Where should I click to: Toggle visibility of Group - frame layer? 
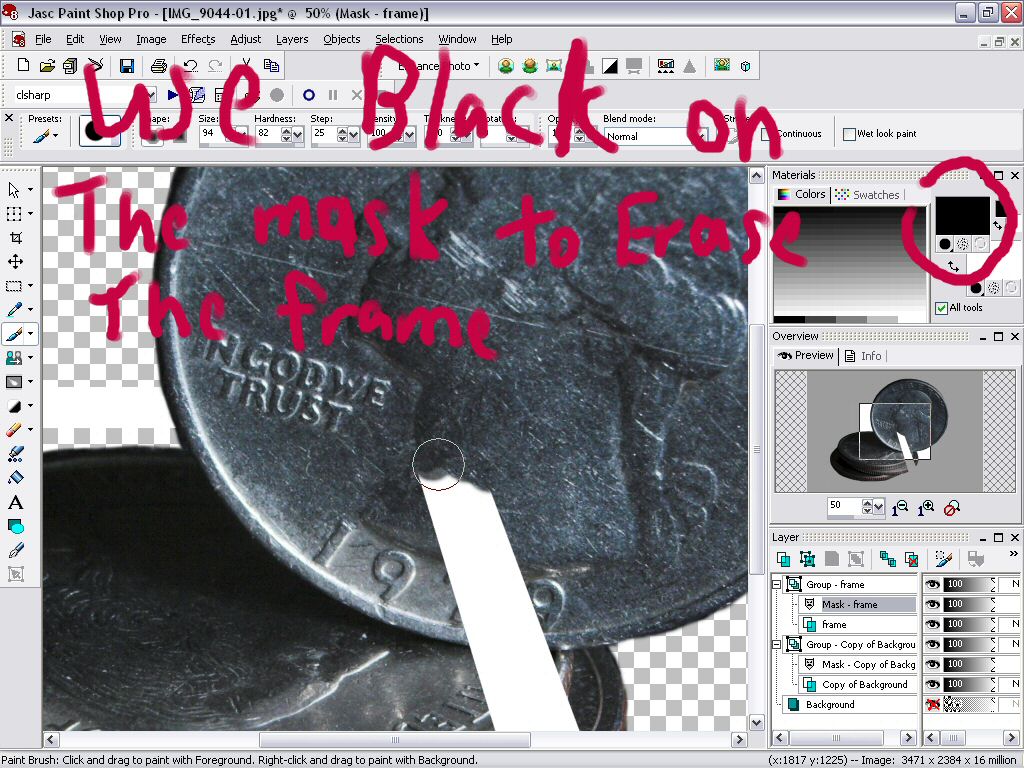(x=933, y=584)
